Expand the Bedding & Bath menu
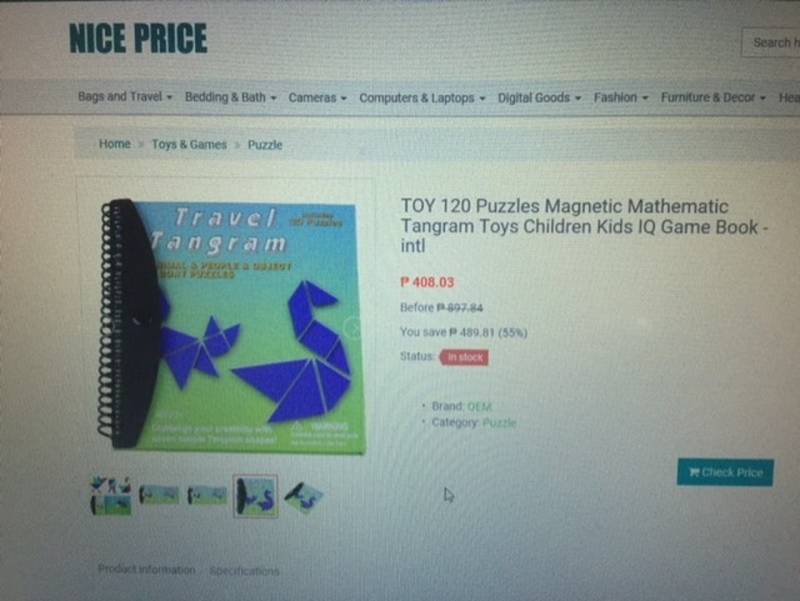The width and height of the screenshot is (800, 601). [x=231, y=97]
